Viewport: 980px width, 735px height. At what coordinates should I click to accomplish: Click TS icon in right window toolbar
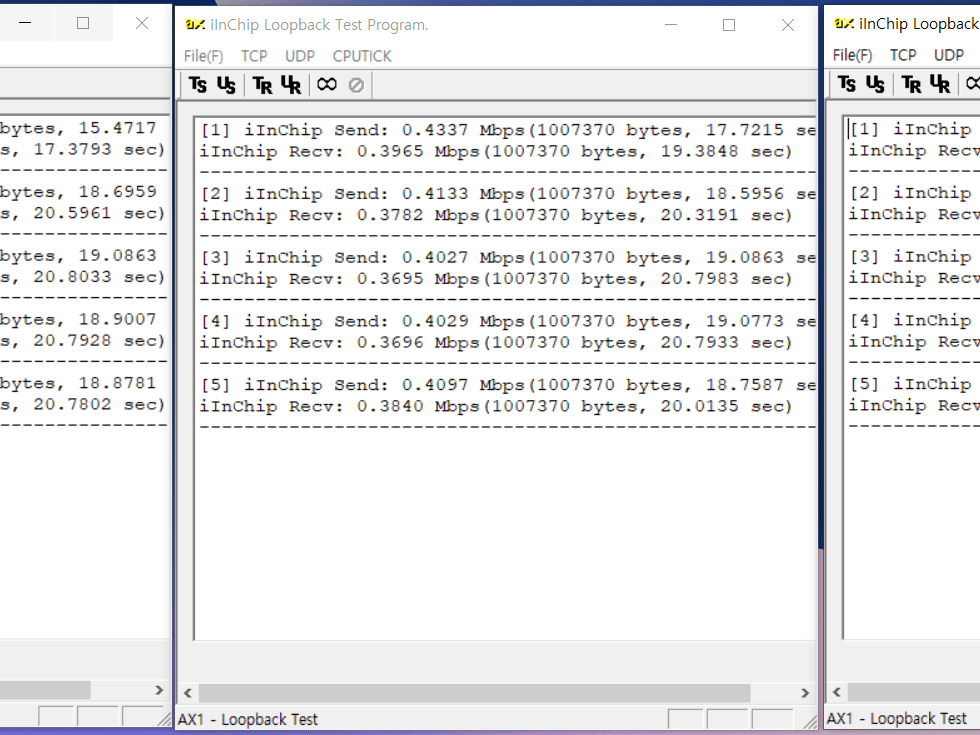pos(847,83)
